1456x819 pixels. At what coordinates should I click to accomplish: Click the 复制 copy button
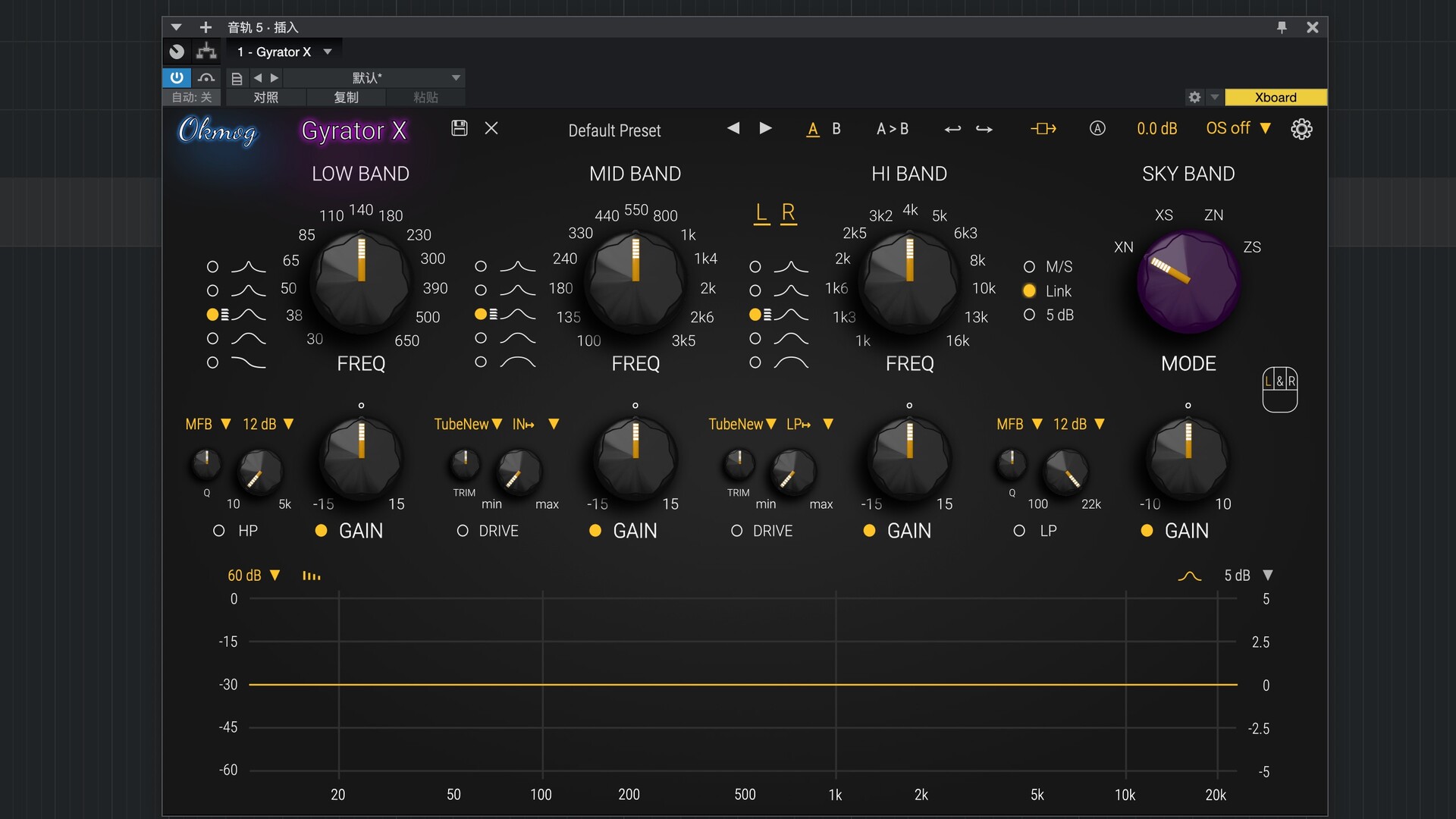pyautogui.click(x=346, y=97)
